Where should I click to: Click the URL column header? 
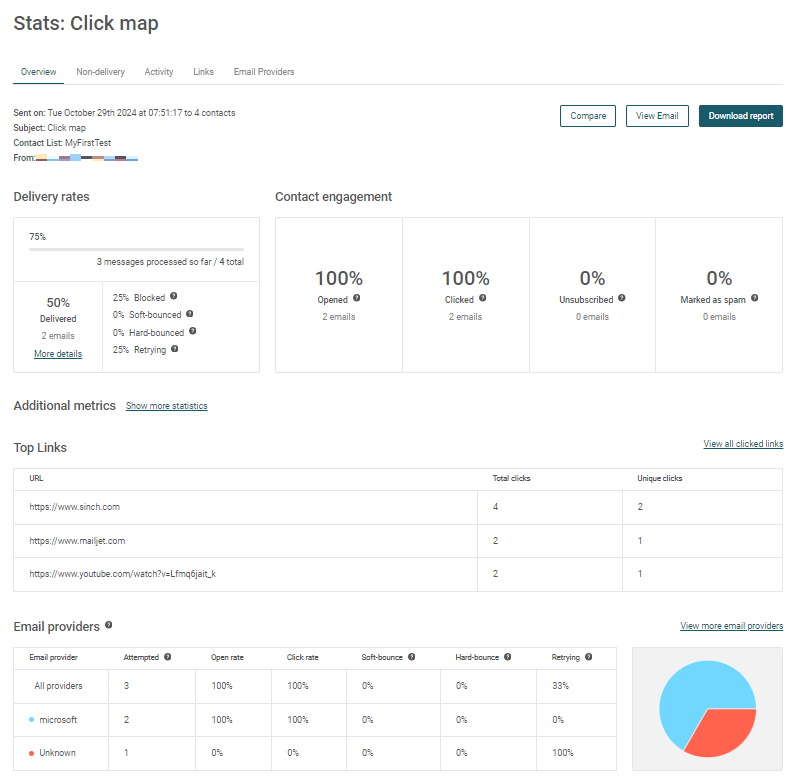(x=36, y=478)
